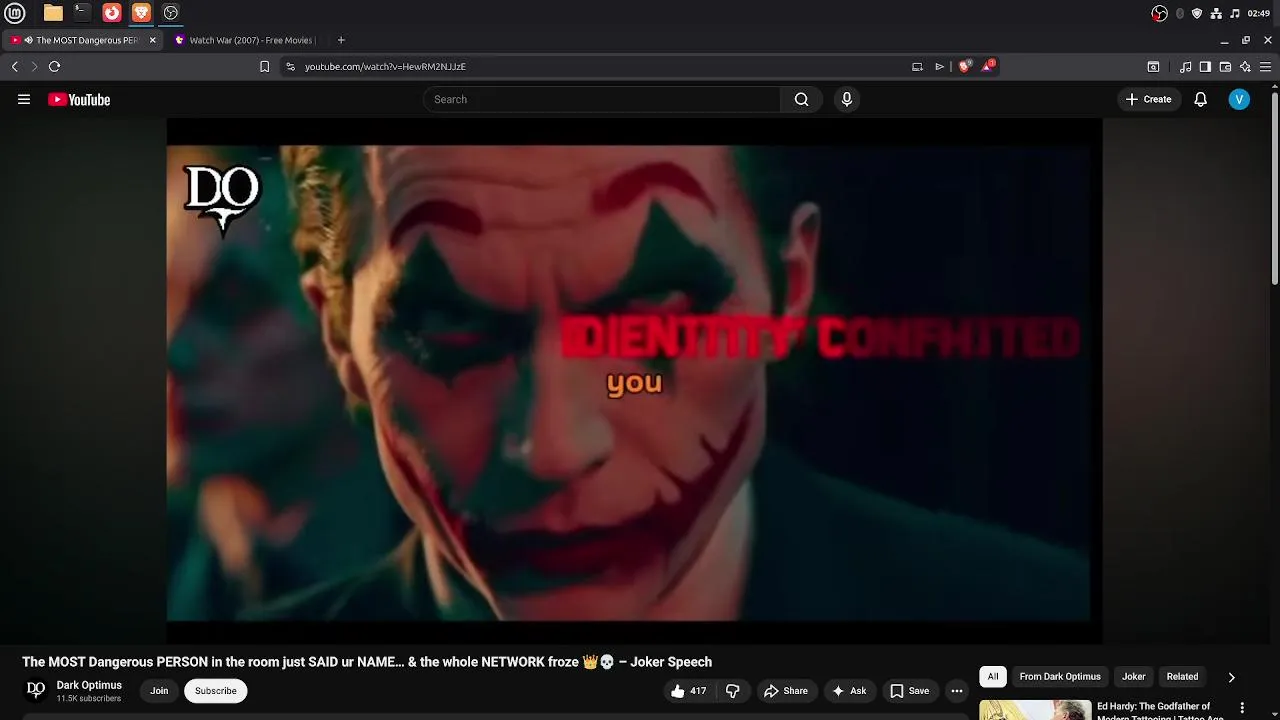Open the Ed Hardy video thumbnail
Screen dimensions: 1280x720
(x=1035, y=710)
